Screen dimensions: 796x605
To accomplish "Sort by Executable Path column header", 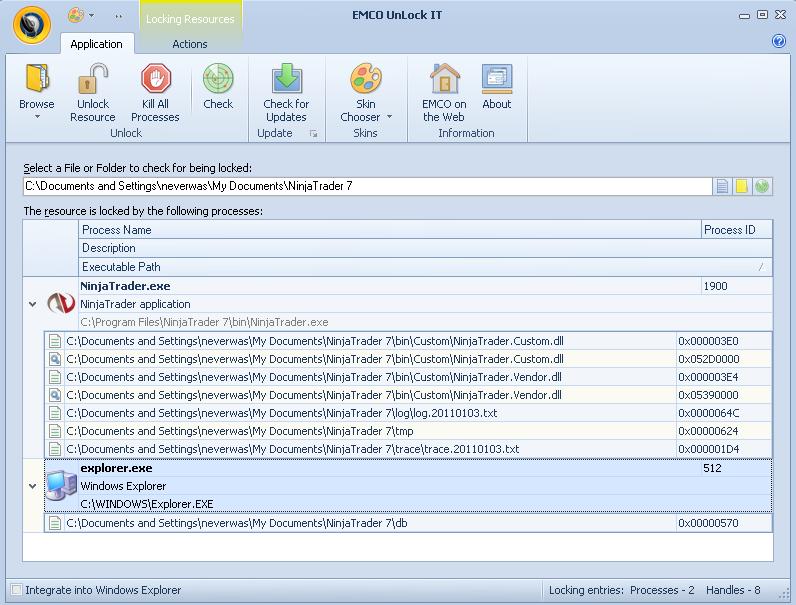I will point(425,267).
